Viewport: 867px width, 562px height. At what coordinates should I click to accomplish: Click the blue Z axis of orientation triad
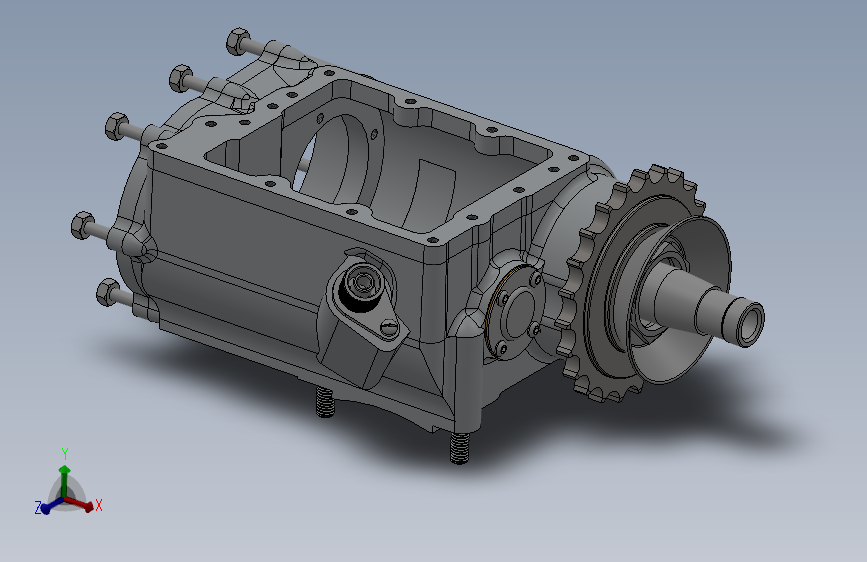pos(52,505)
